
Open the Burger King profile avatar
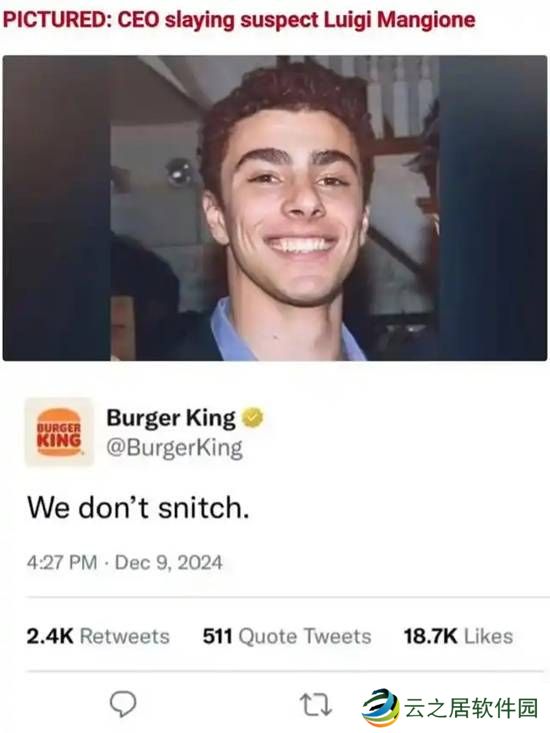(x=59, y=432)
